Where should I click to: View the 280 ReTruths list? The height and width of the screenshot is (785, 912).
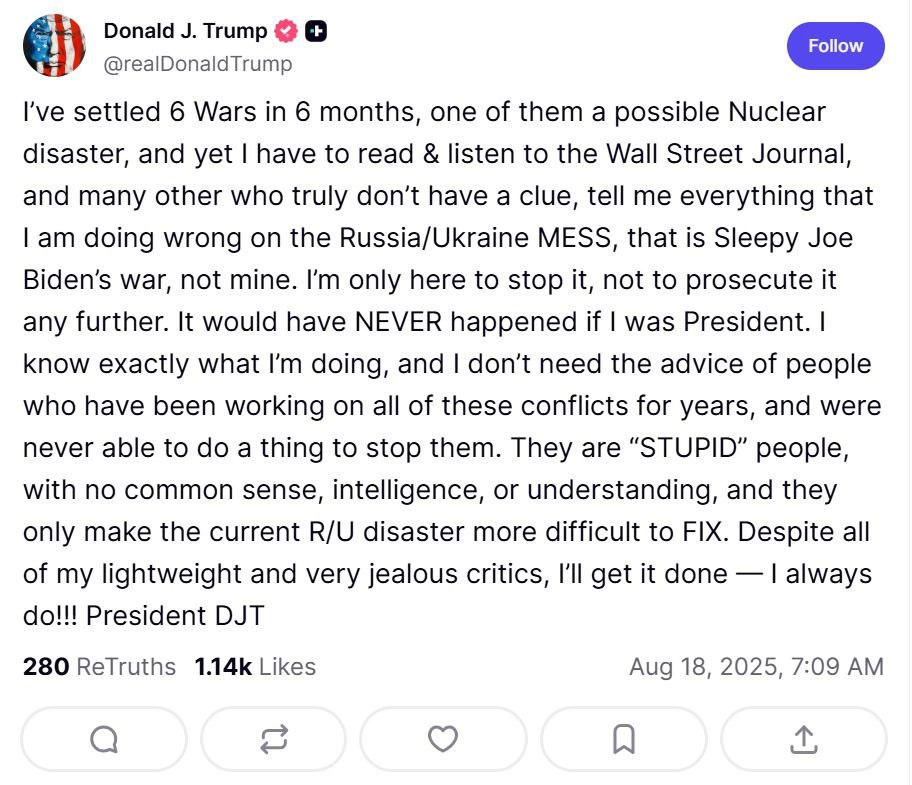point(99,666)
